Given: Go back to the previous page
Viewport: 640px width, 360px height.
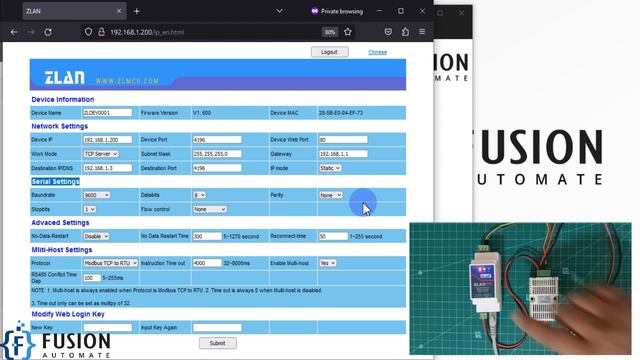Looking at the screenshot, I should 14,32.
